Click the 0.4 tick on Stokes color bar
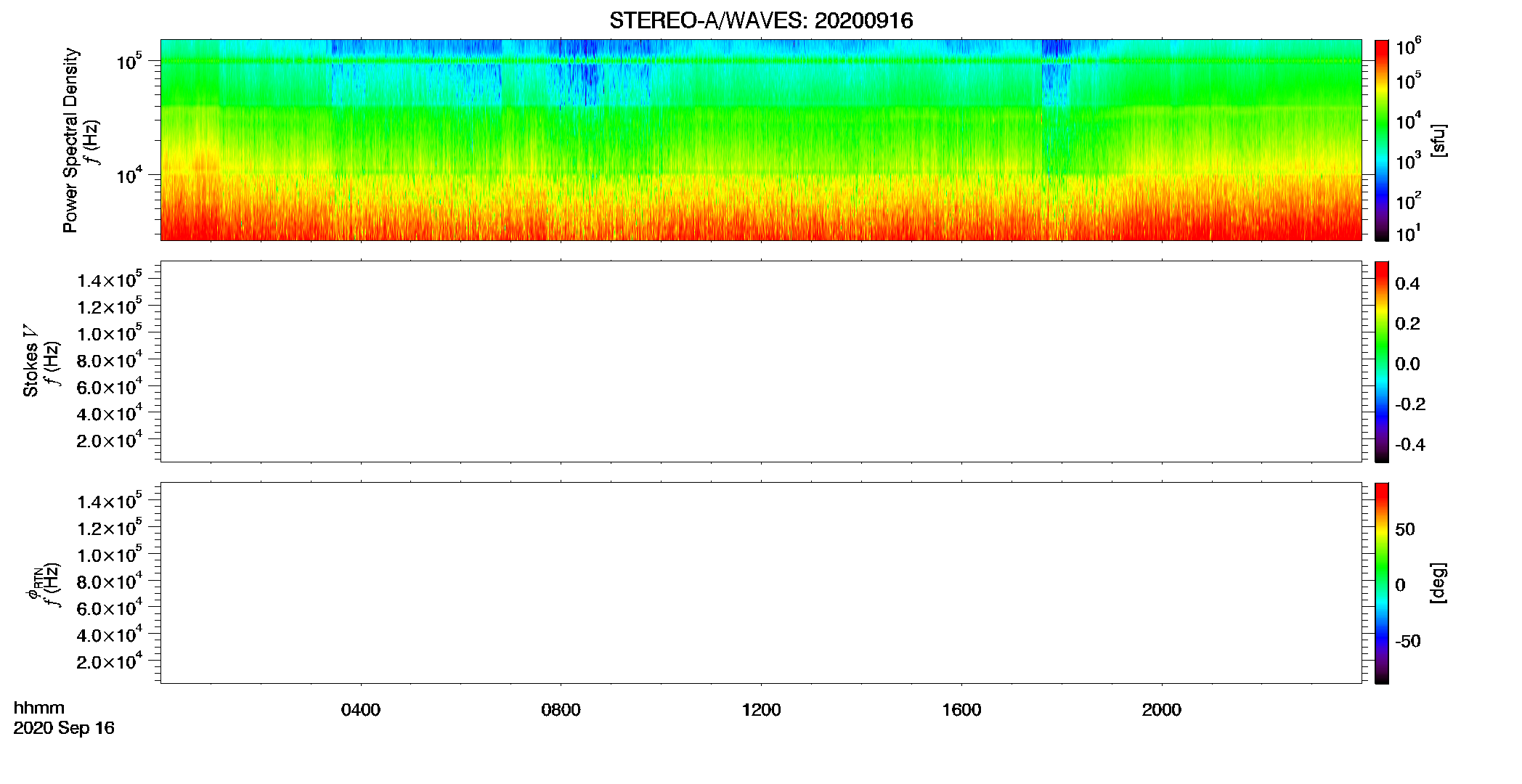Viewport: 1522px width, 784px height. point(1407,284)
